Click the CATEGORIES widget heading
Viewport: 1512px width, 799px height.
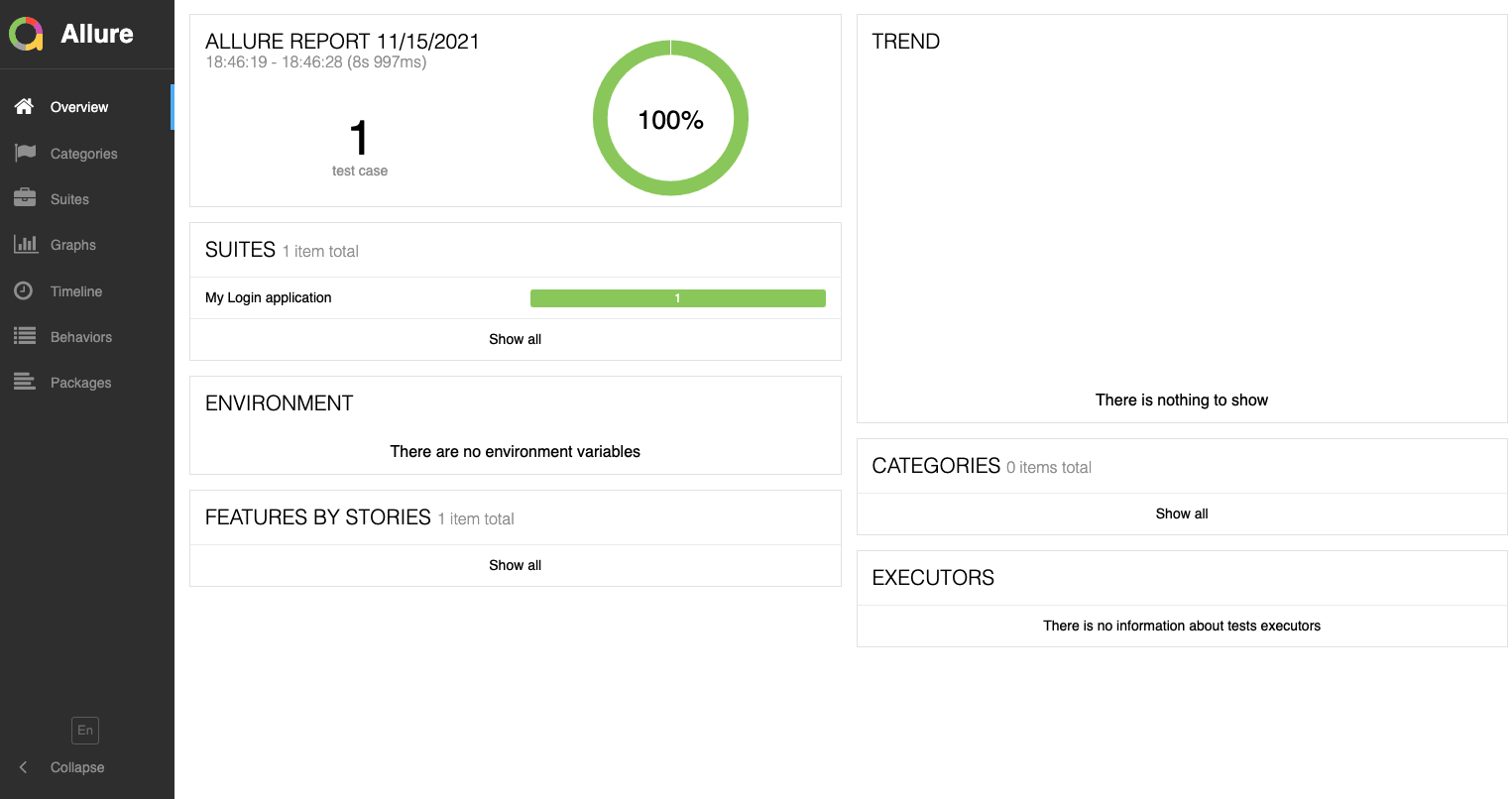point(936,466)
